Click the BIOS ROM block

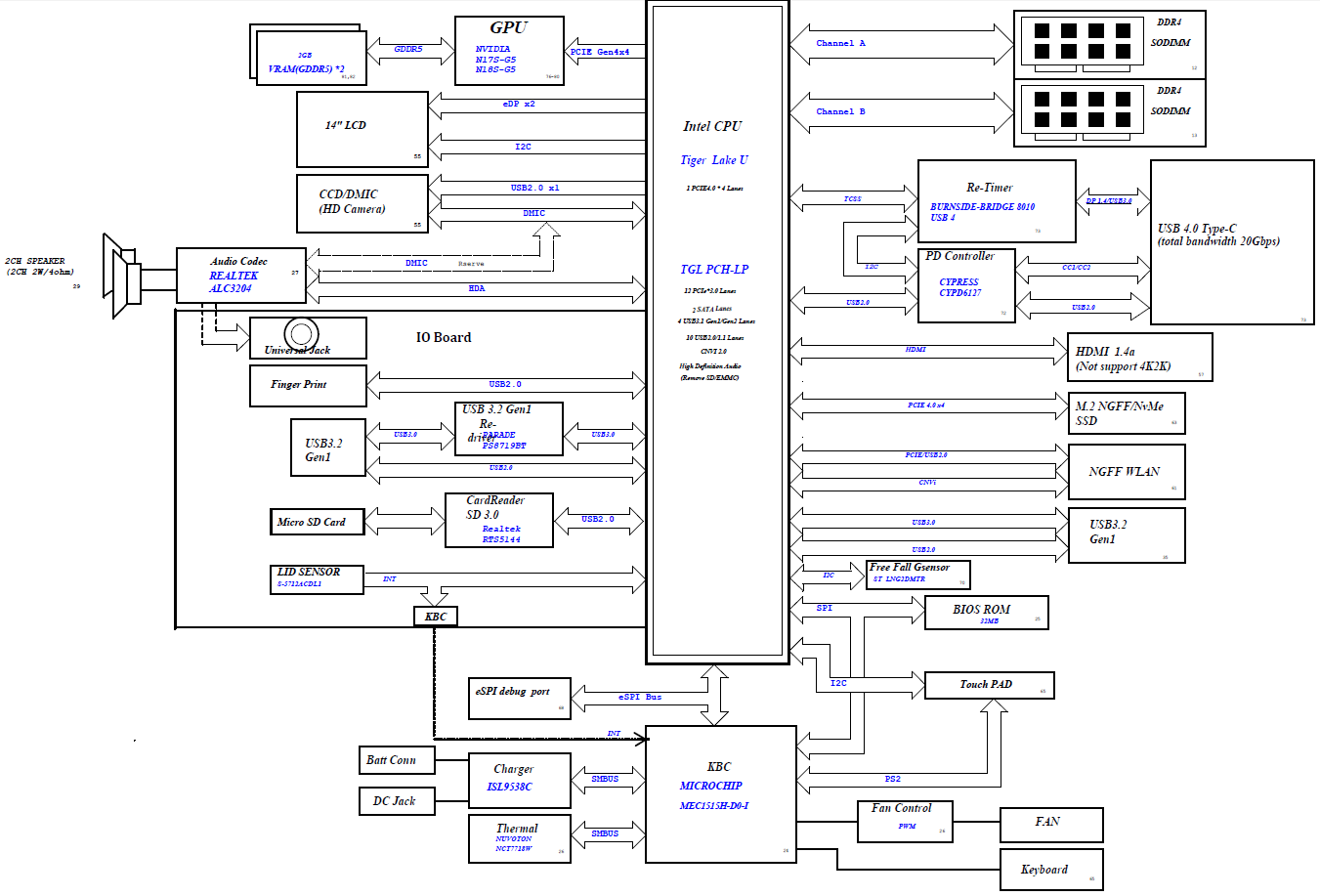(x=986, y=613)
